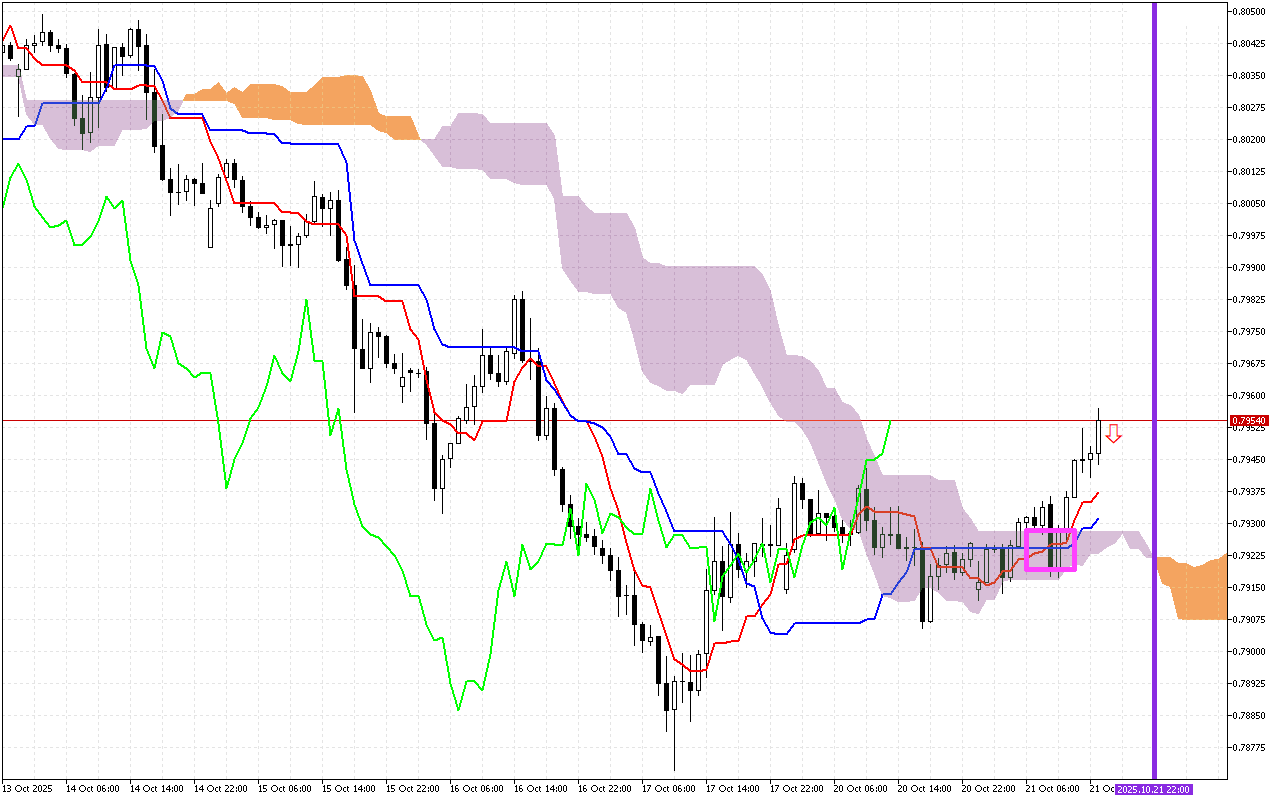Screen dimensions: 1280x800
Task: Click the 0.79000 price scale label
Action: click(1249, 651)
